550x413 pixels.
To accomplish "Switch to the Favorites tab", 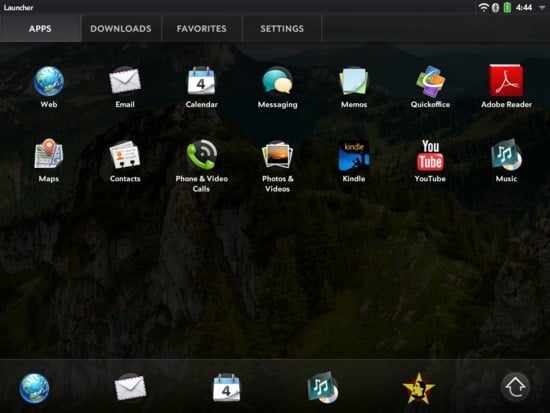I will click(202, 29).
